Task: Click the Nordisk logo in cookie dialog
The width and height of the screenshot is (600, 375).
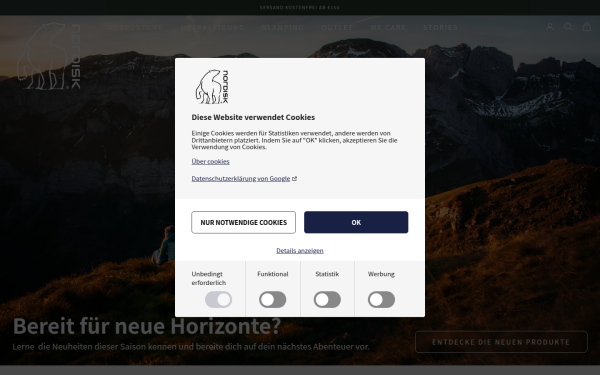Action: (212, 87)
